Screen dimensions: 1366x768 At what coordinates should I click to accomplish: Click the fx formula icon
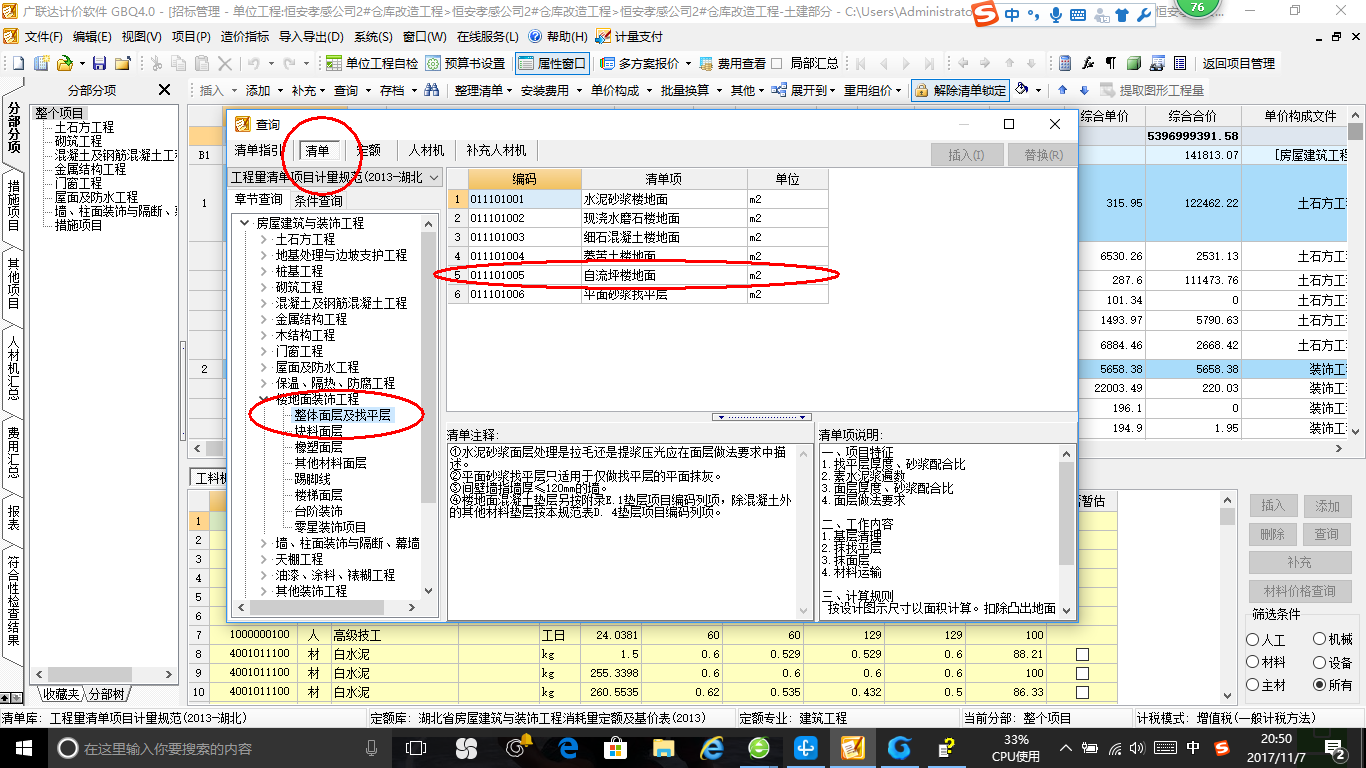point(1088,63)
